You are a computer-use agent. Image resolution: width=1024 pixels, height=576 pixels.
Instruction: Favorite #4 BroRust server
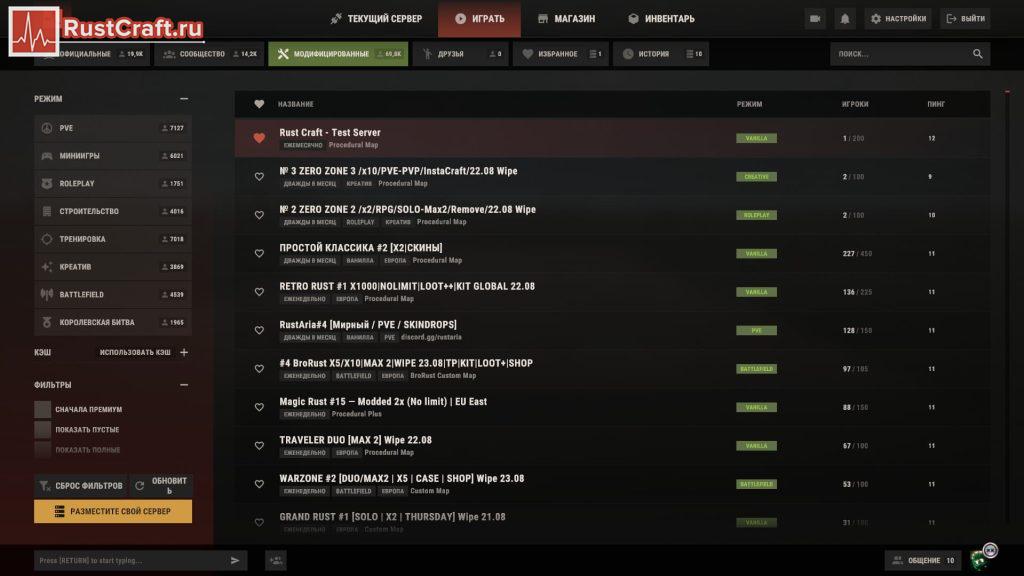[x=259, y=369]
